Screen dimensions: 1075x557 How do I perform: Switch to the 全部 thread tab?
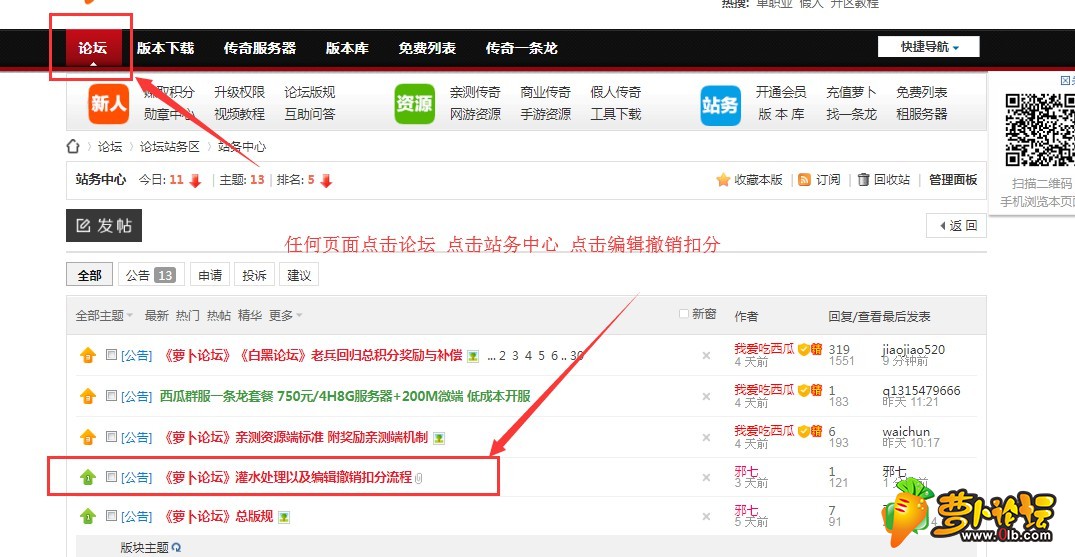(89, 275)
